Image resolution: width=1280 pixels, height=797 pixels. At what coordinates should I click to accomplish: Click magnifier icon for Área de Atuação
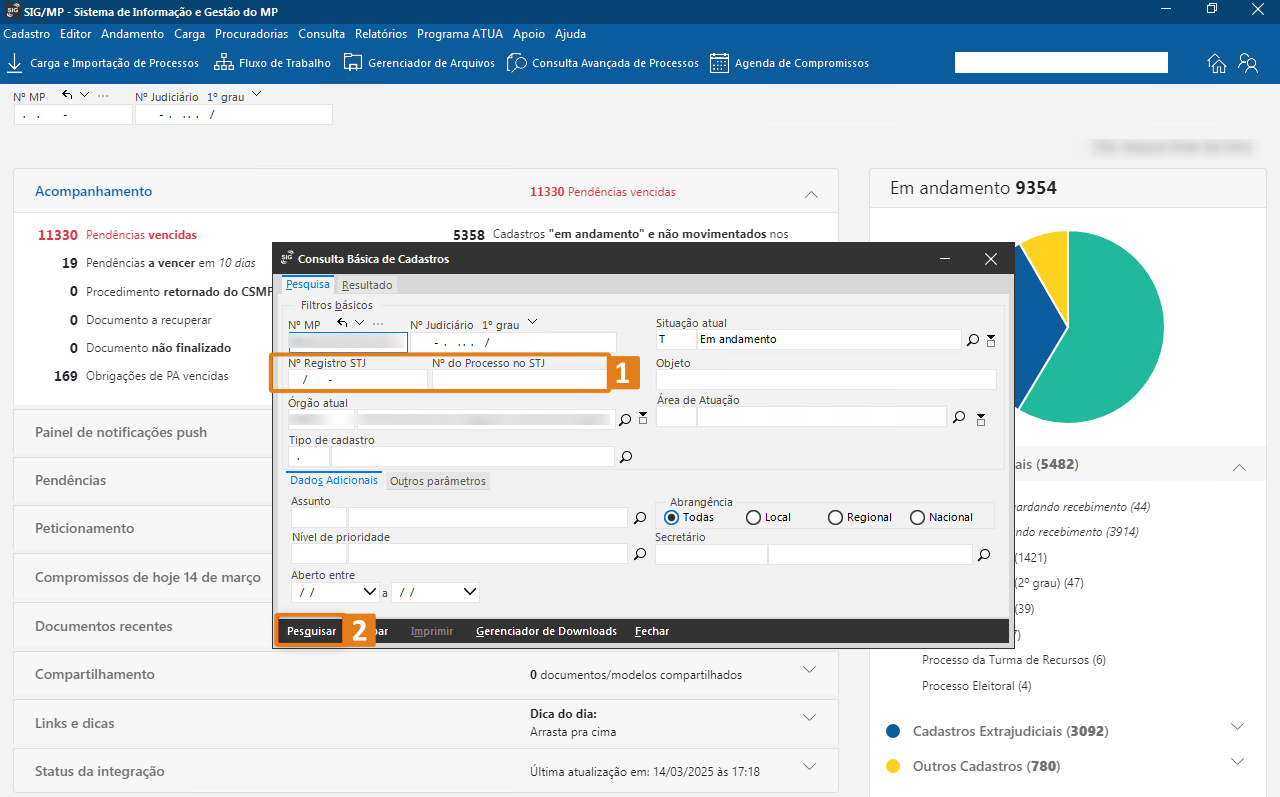pos(959,417)
